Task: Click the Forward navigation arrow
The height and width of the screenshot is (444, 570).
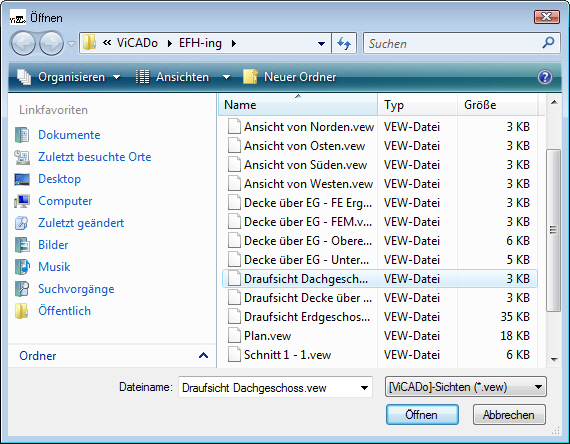Action: (x=51, y=43)
